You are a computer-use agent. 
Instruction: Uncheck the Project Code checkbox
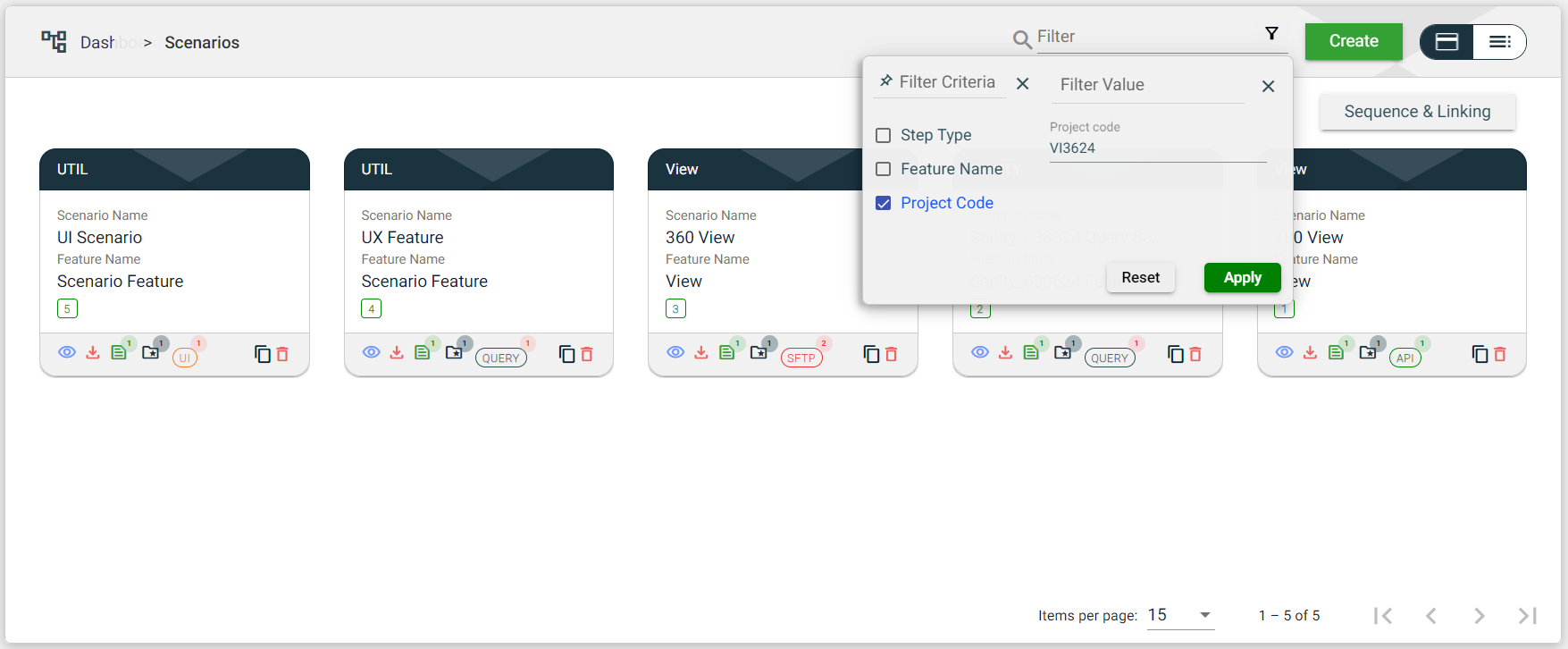[884, 203]
